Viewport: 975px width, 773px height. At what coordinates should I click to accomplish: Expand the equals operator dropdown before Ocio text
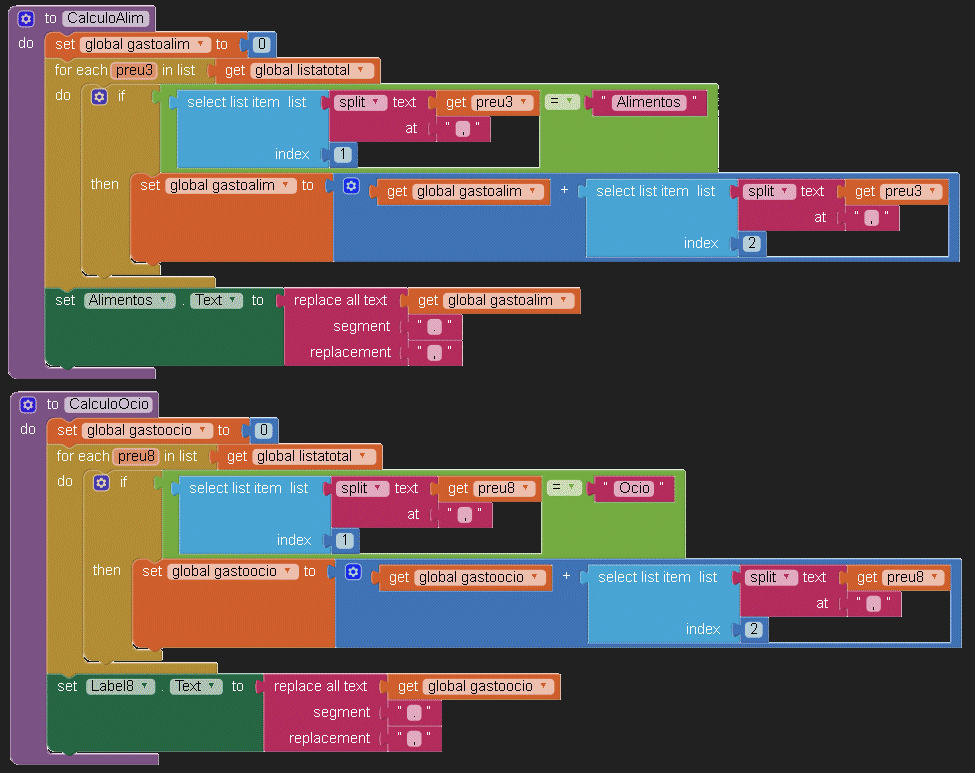[x=565, y=488]
